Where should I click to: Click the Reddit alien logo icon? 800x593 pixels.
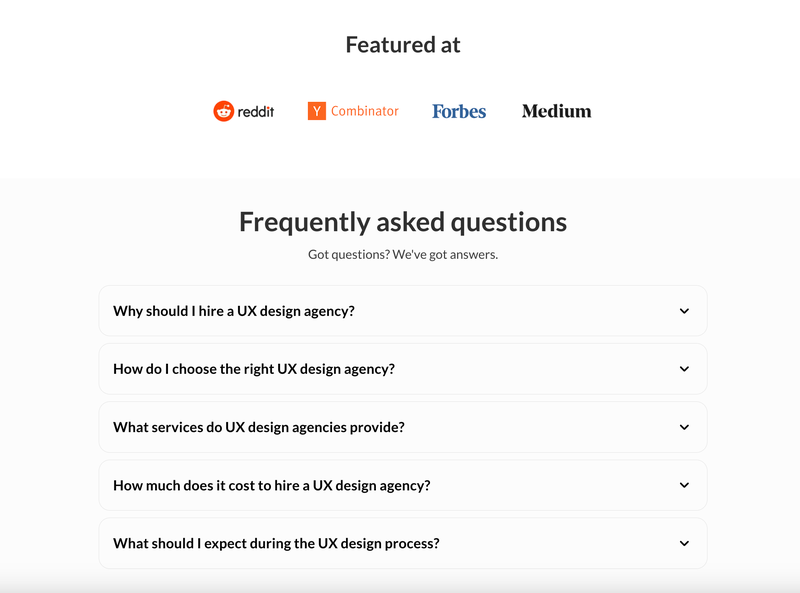(x=223, y=111)
